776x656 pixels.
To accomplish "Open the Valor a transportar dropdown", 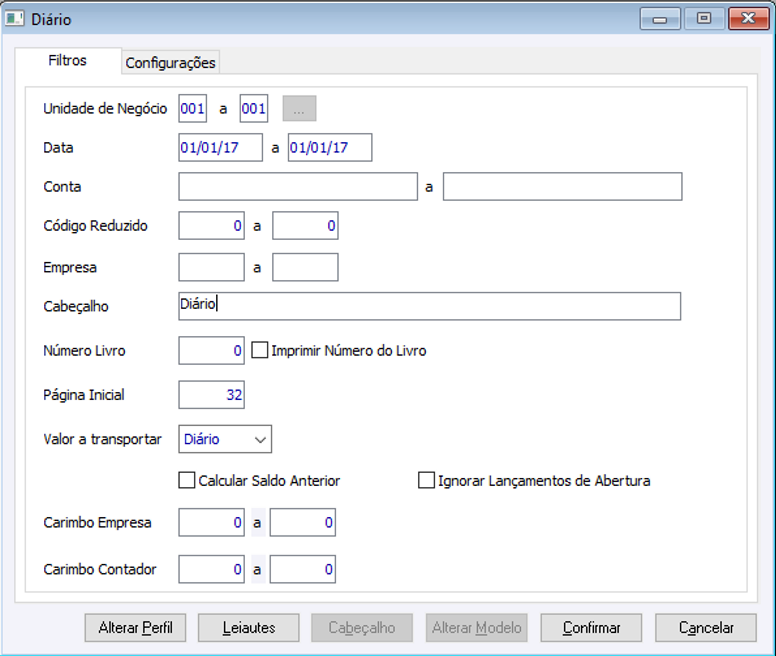I will click(x=225, y=439).
